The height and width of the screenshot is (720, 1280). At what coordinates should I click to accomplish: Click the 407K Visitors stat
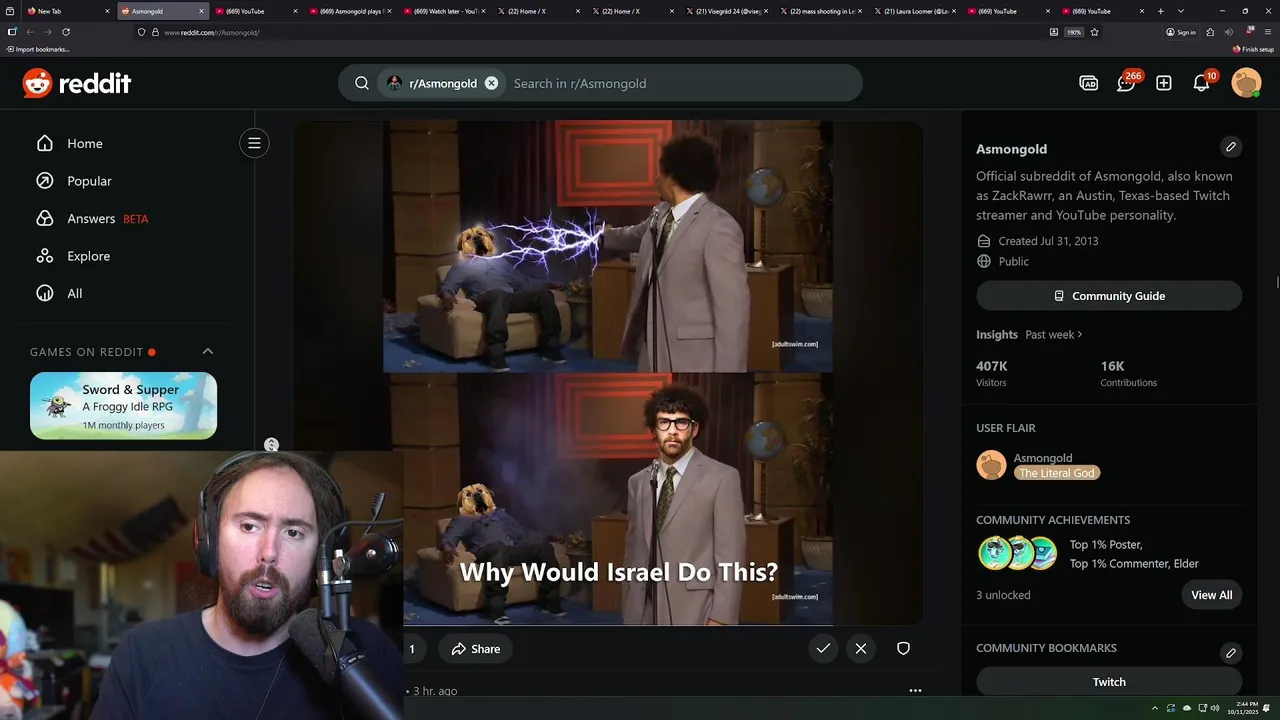992,373
